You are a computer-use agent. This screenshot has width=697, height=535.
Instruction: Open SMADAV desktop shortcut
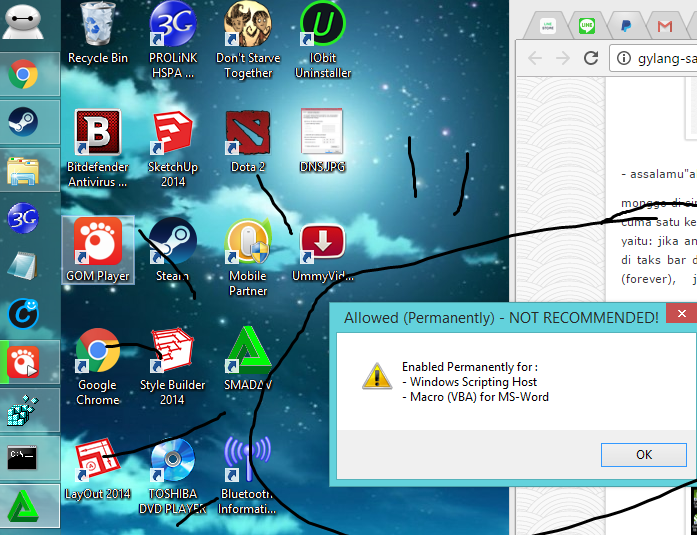coord(248,359)
